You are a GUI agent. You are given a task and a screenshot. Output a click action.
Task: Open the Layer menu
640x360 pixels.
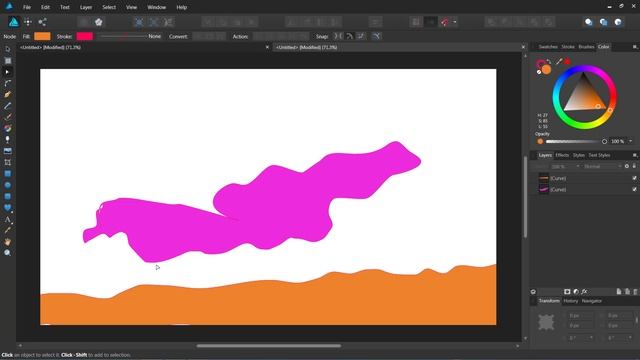coord(86,7)
